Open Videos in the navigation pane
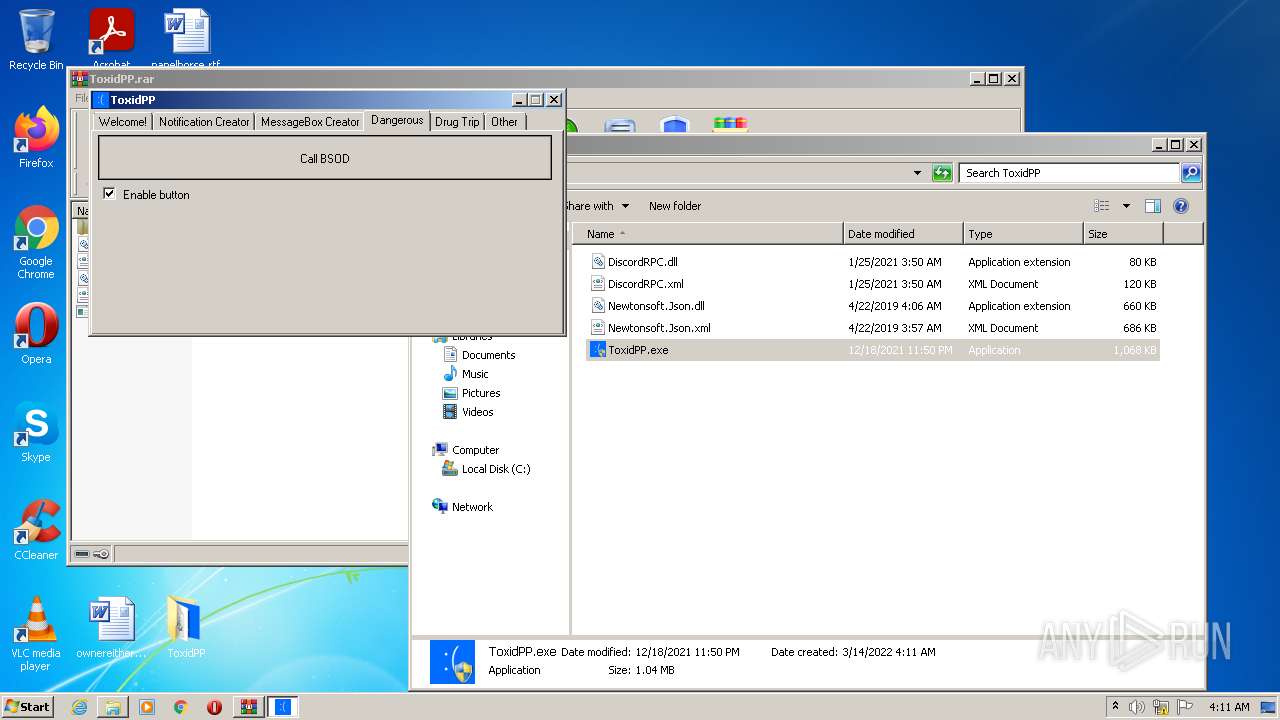This screenshot has height=720, width=1280. (x=477, y=412)
